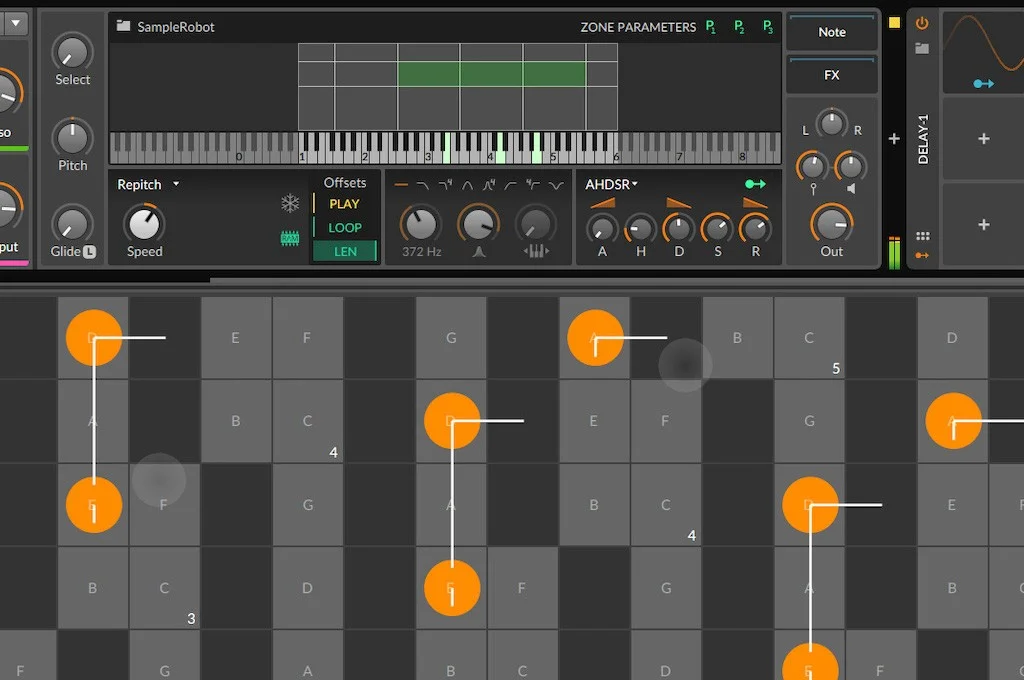Select the low-pass filter shape icon
The width and height of the screenshot is (1024, 680).
[x=423, y=186]
